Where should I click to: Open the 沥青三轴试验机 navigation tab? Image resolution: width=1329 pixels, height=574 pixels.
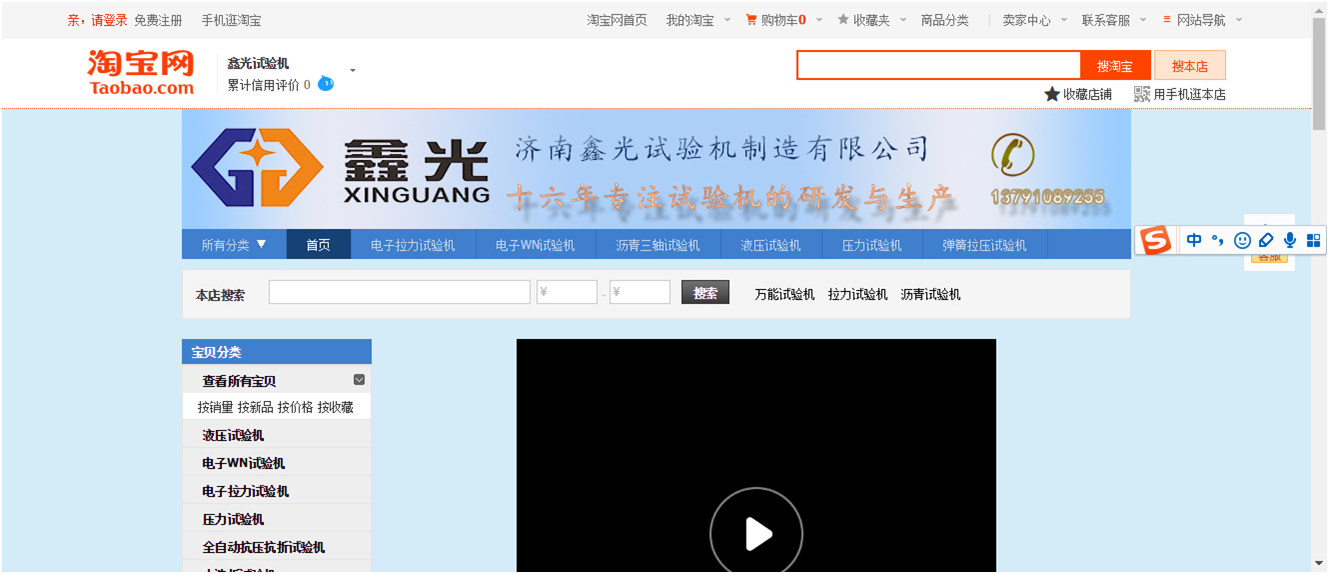[657, 245]
